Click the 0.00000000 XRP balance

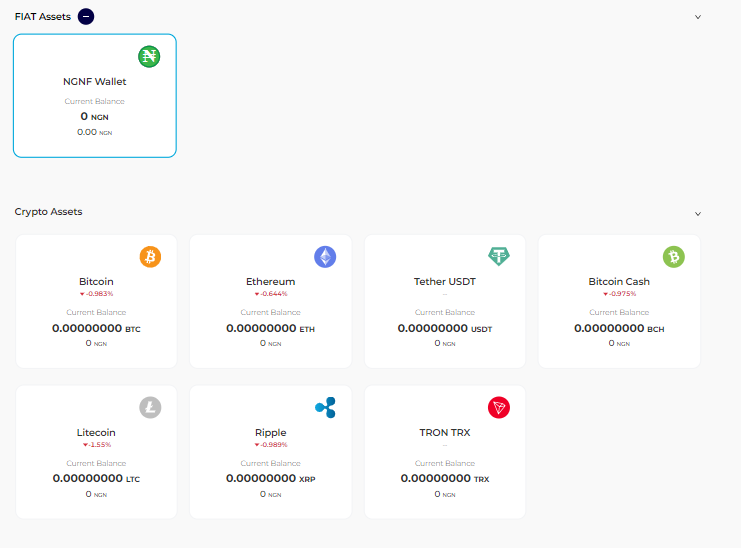[x=271, y=479]
